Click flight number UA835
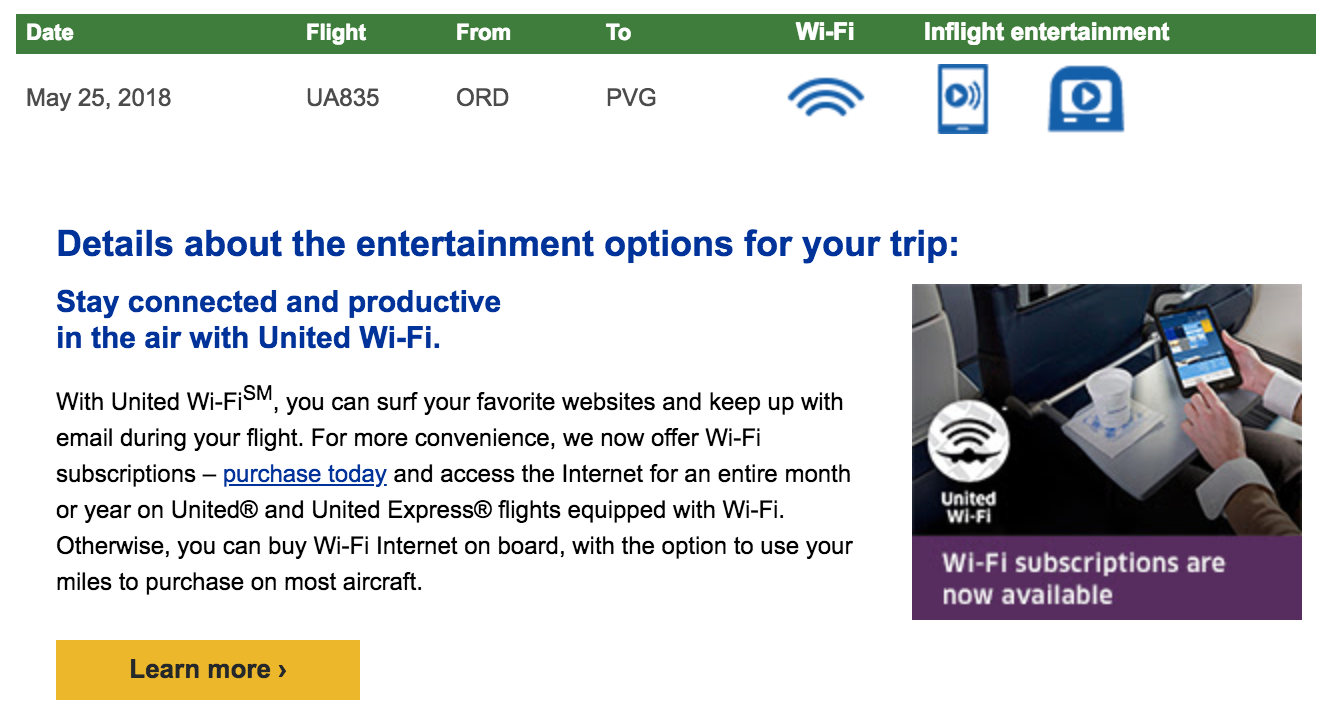 342,98
